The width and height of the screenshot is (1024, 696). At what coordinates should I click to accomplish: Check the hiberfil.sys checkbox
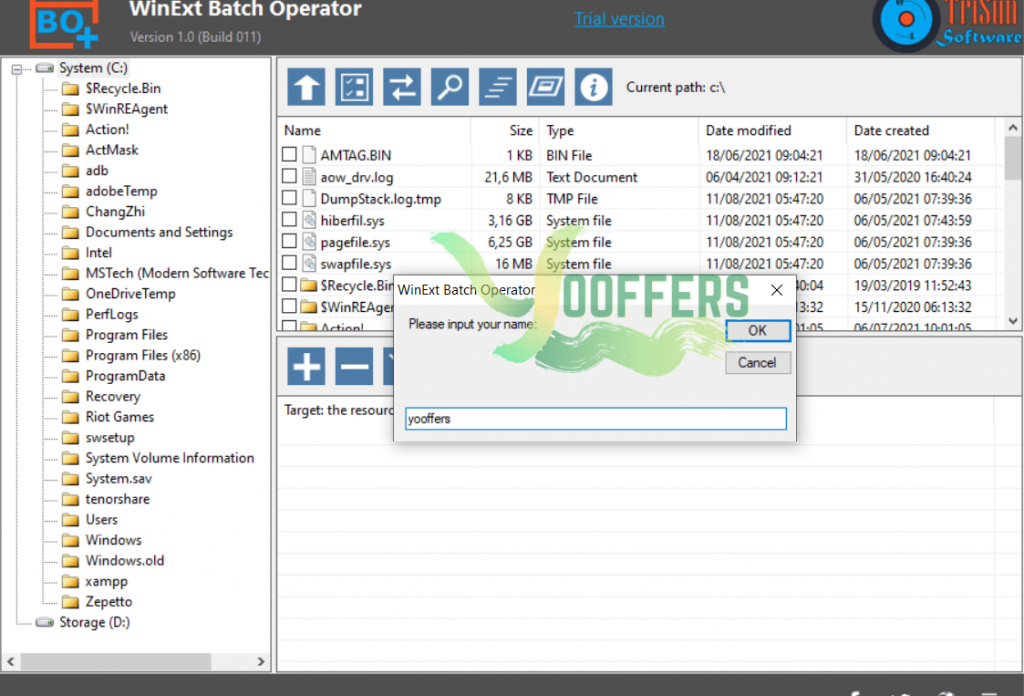tap(289, 219)
